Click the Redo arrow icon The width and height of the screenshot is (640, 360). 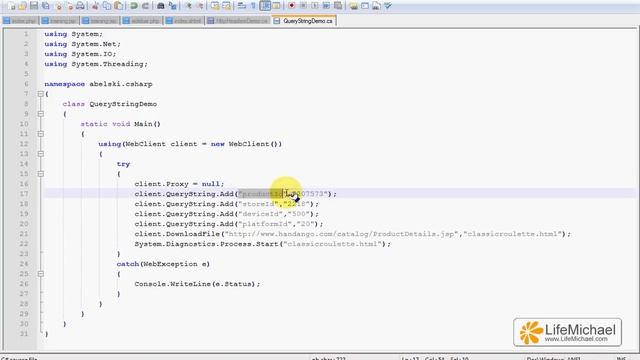point(145,6)
